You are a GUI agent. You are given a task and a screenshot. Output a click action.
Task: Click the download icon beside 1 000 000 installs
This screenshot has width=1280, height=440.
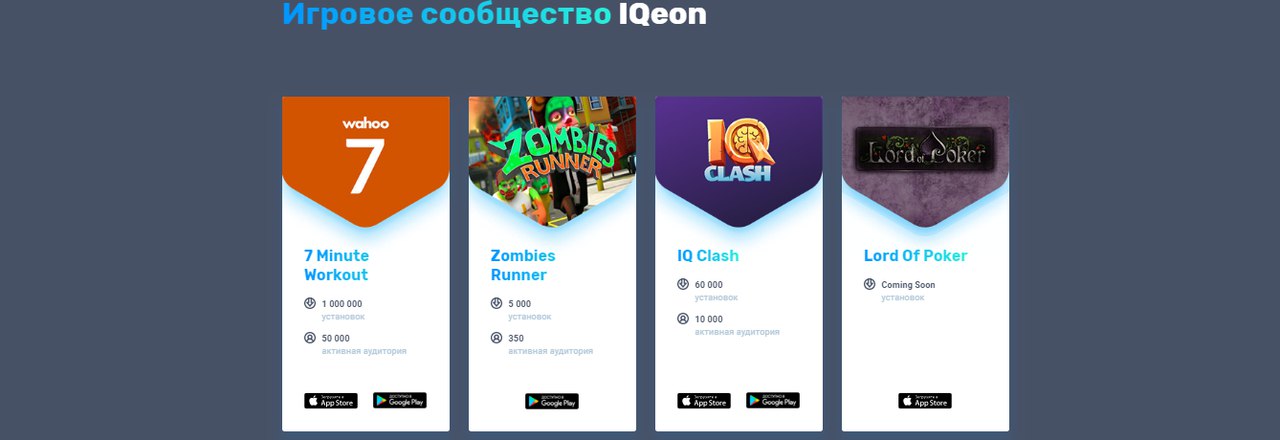tap(310, 303)
